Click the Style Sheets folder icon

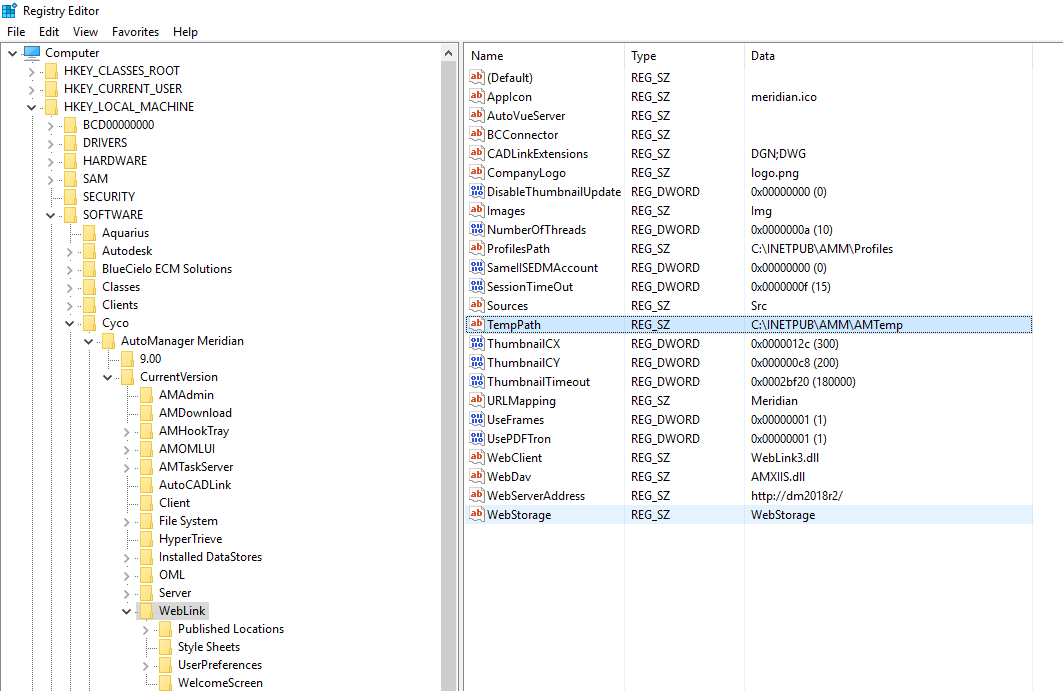165,647
